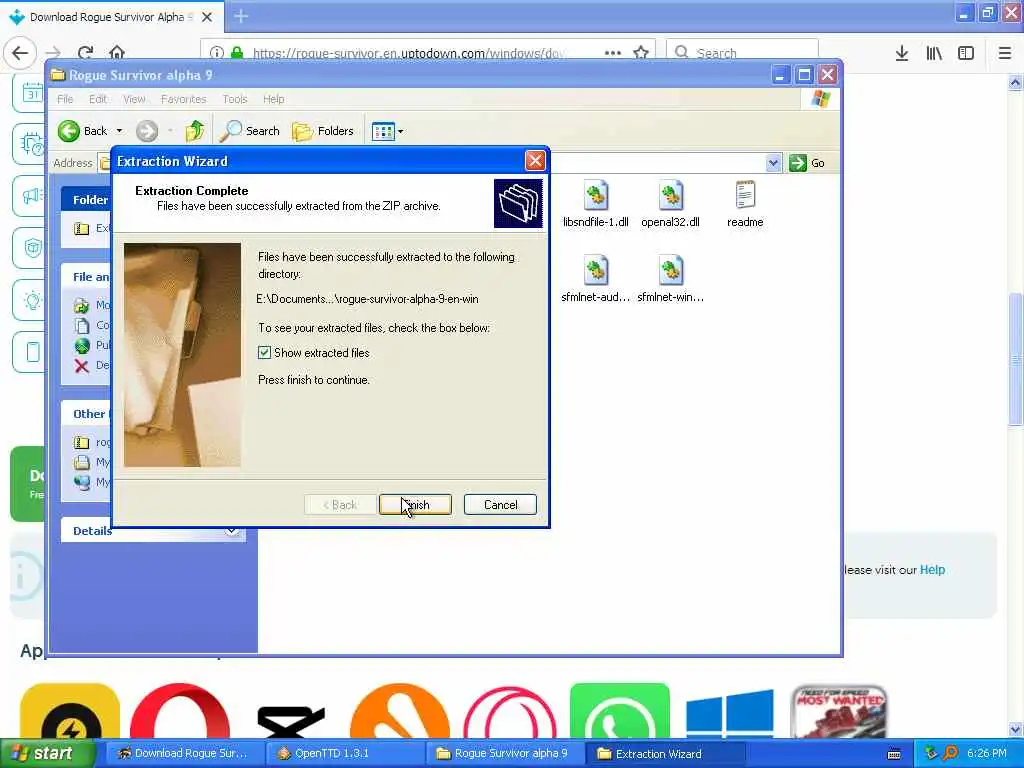This screenshot has width=1024, height=768.
Task: Open Explorer Search tool
Action: (x=249, y=131)
